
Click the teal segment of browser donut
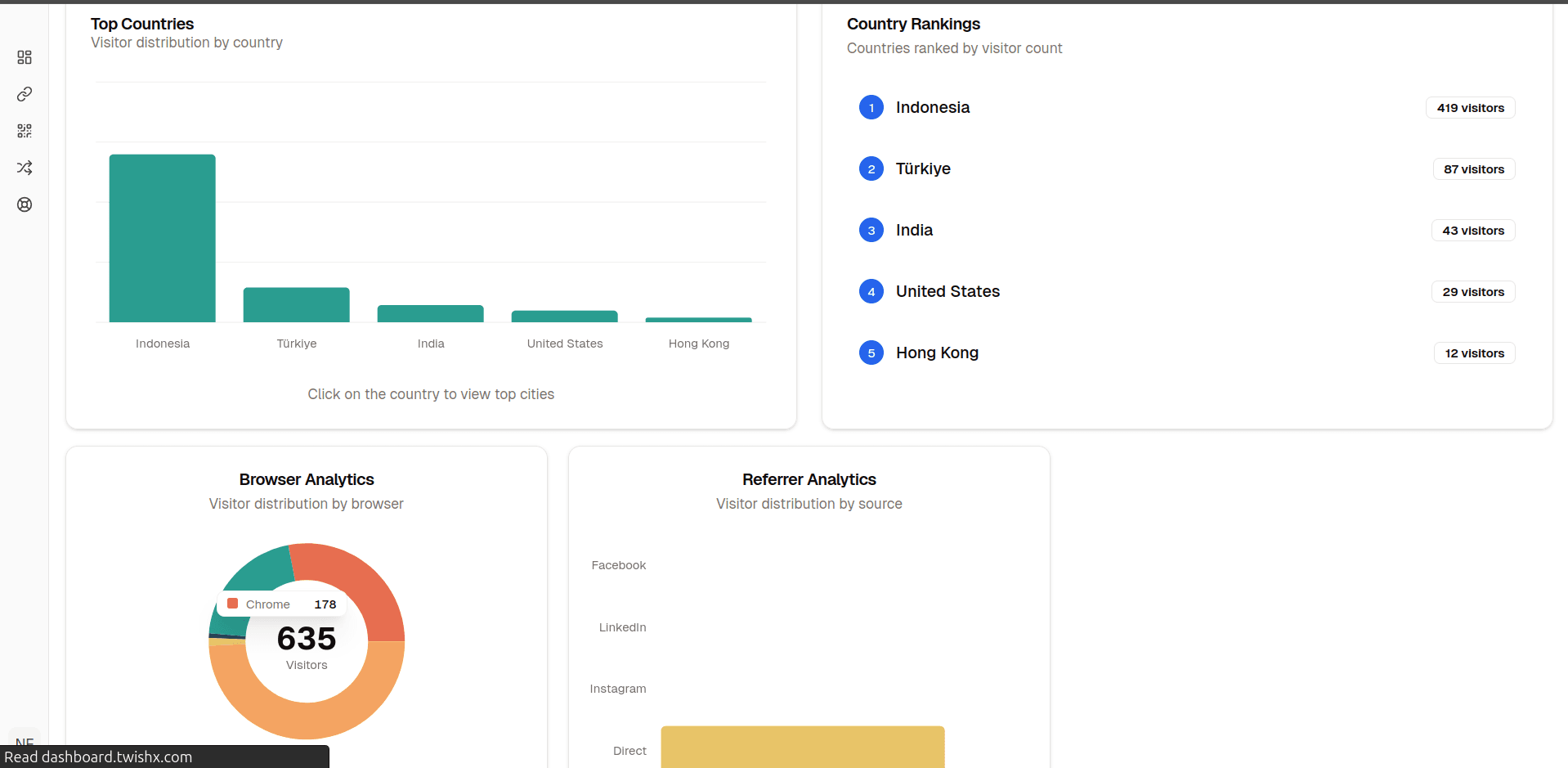coord(262,569)
